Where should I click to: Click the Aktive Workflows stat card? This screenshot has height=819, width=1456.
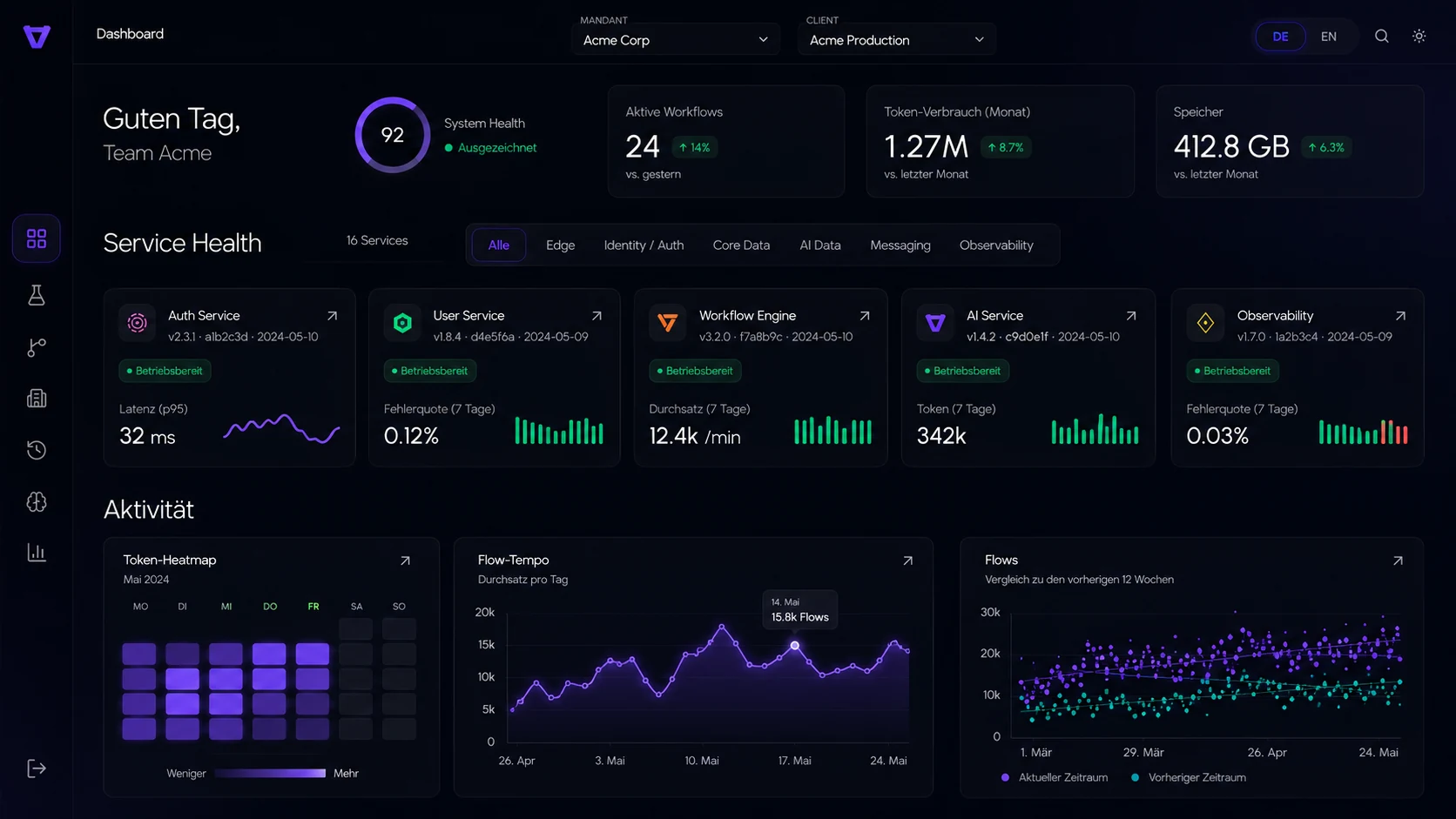point(726,141)
